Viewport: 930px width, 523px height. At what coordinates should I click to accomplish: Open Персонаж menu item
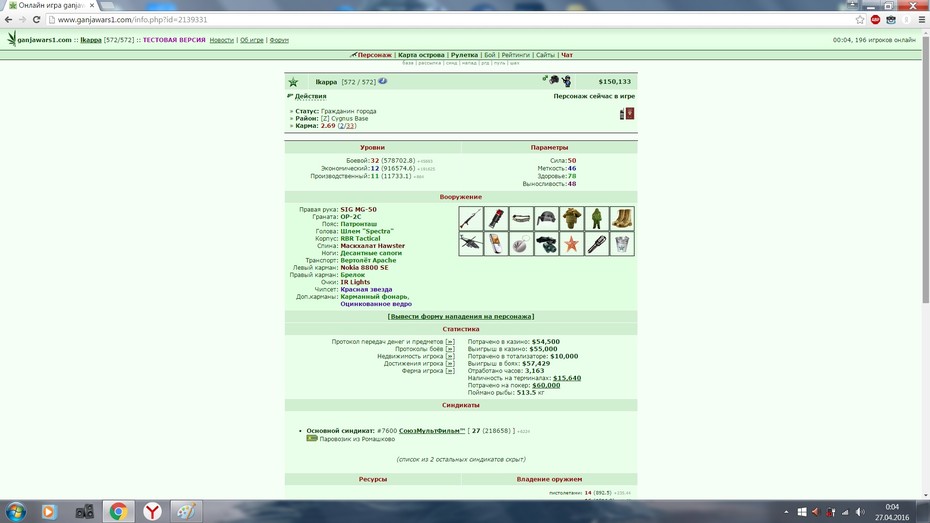point(374,55)
